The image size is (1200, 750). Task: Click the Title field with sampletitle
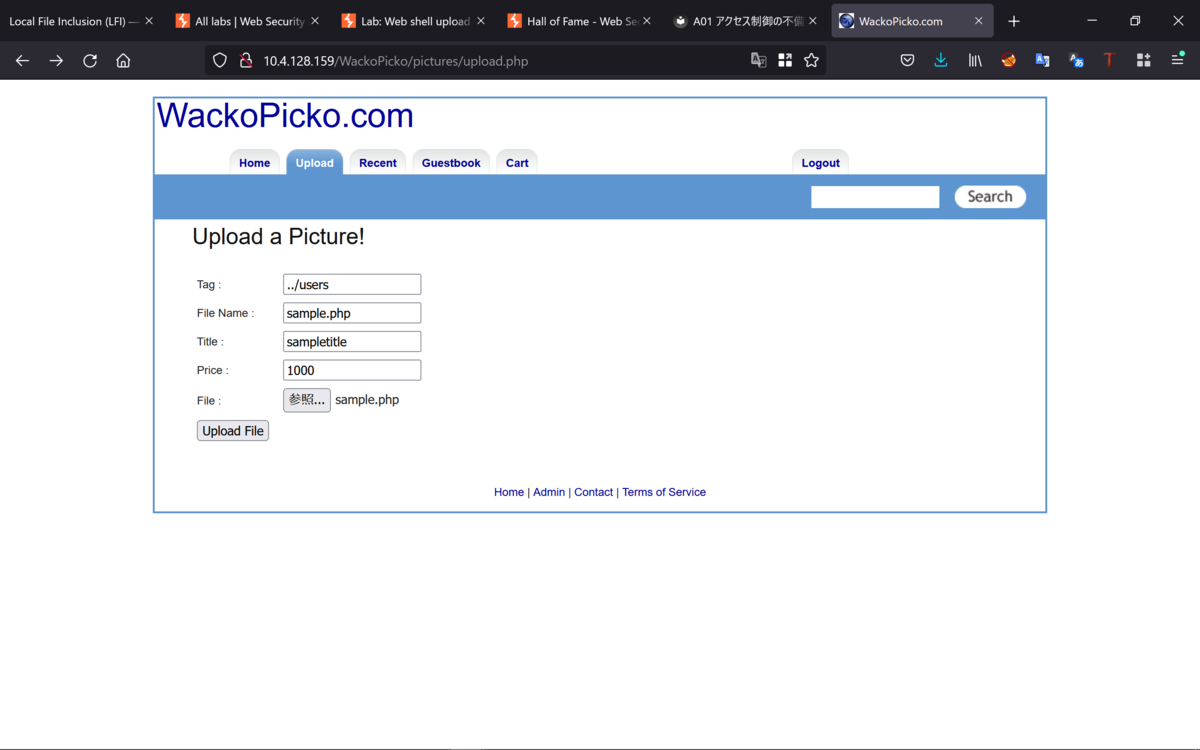pos(352,342)
